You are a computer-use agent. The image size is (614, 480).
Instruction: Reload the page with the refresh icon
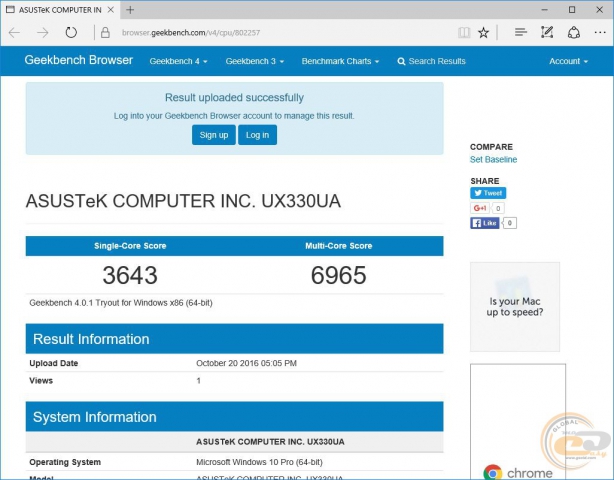[x=71, y=32]
